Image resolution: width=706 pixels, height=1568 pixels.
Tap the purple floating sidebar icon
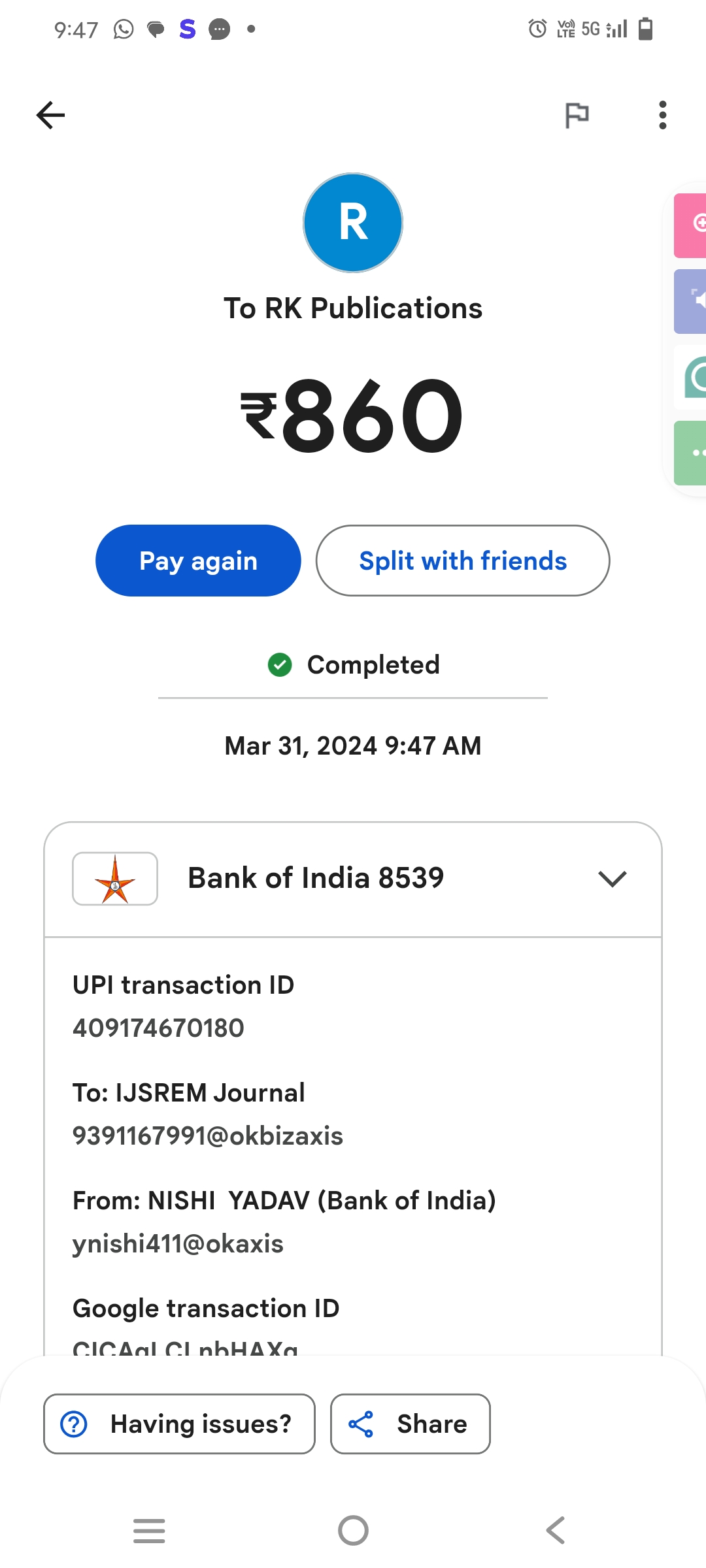[692, 301]
